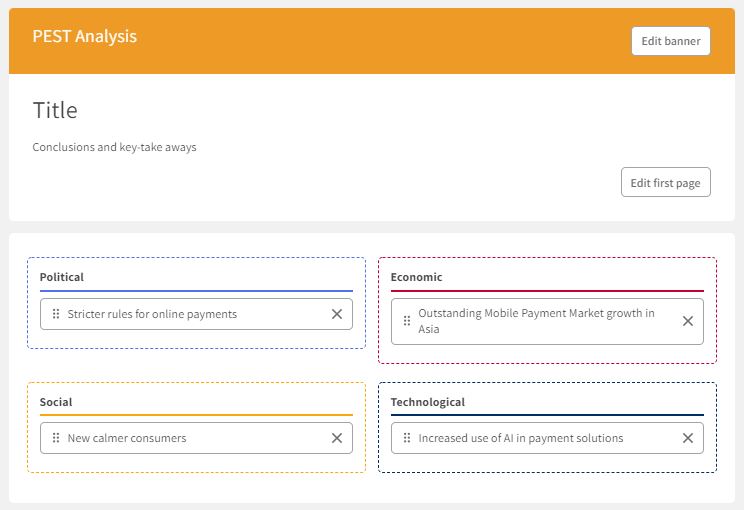Delete the 'Increased use of AI' item
The width and height of the screenshot is (744, 510).
(x=688, y=438)
